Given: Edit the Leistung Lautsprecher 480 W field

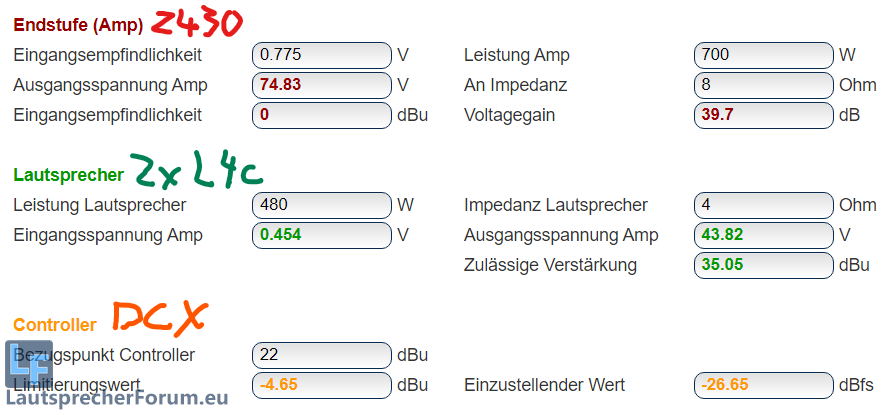Looking at the screenshot, I should click(x=321, y=205).
